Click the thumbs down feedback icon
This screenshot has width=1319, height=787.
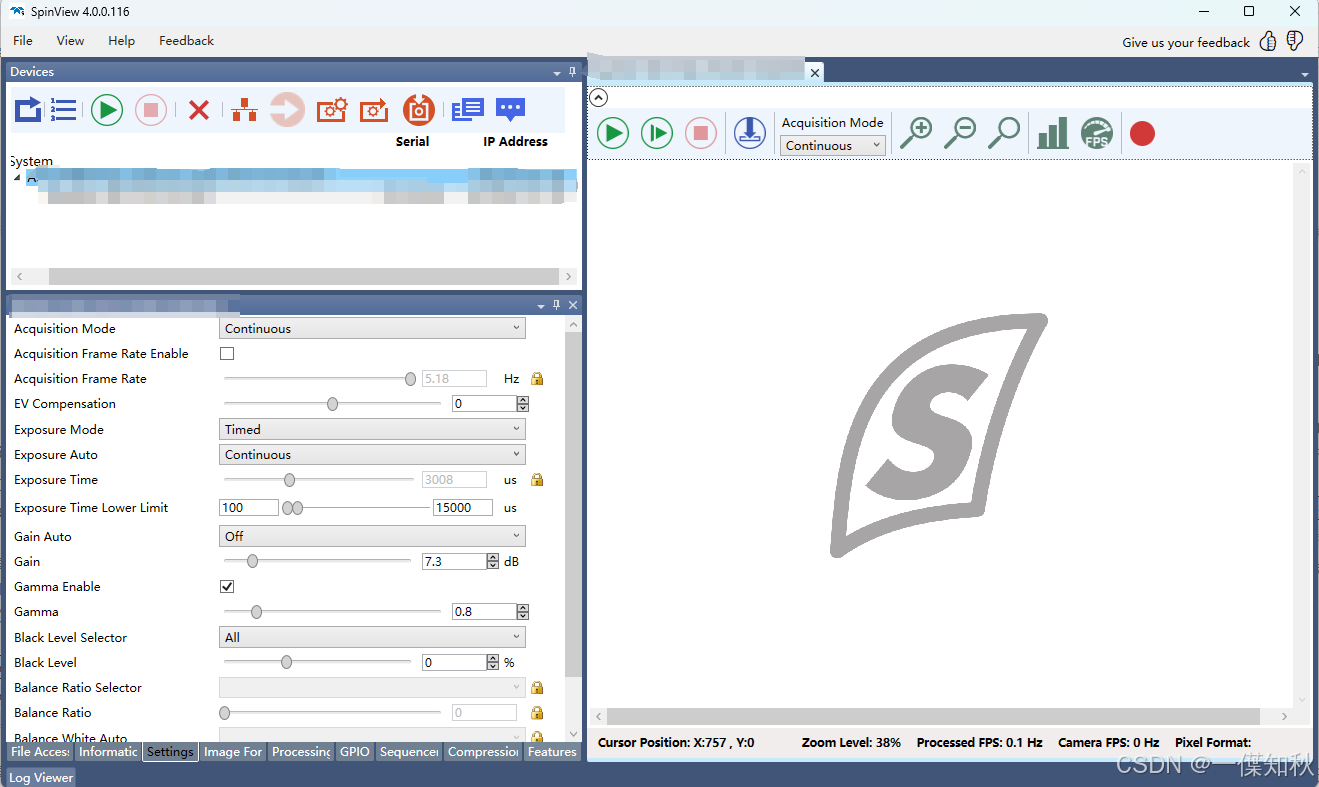1295,41
